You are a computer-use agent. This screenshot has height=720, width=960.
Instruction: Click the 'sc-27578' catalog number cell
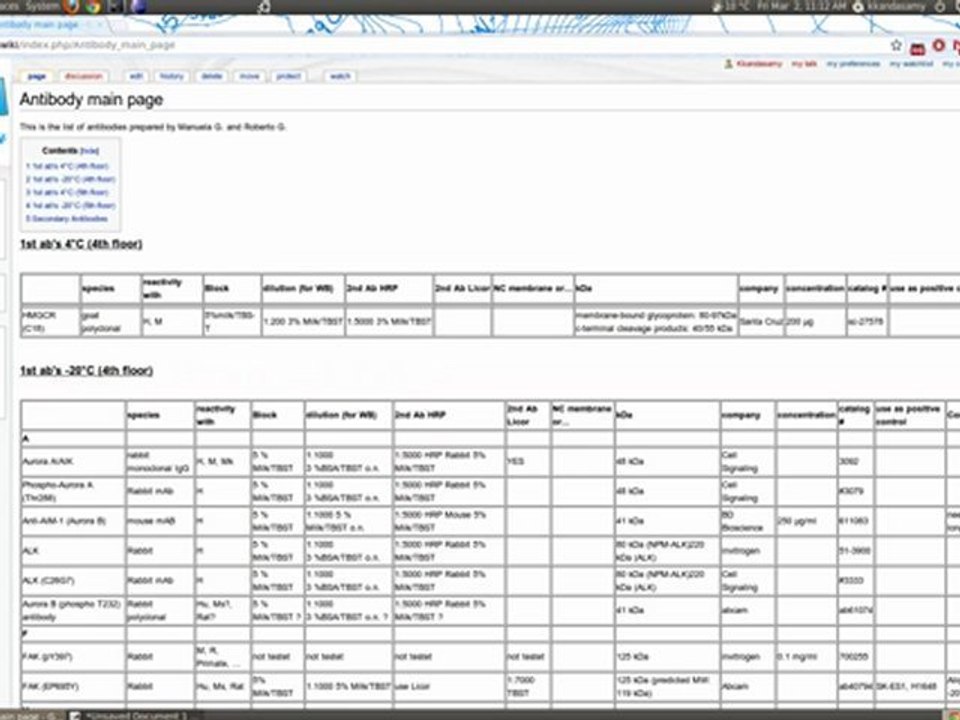point(867,322)
